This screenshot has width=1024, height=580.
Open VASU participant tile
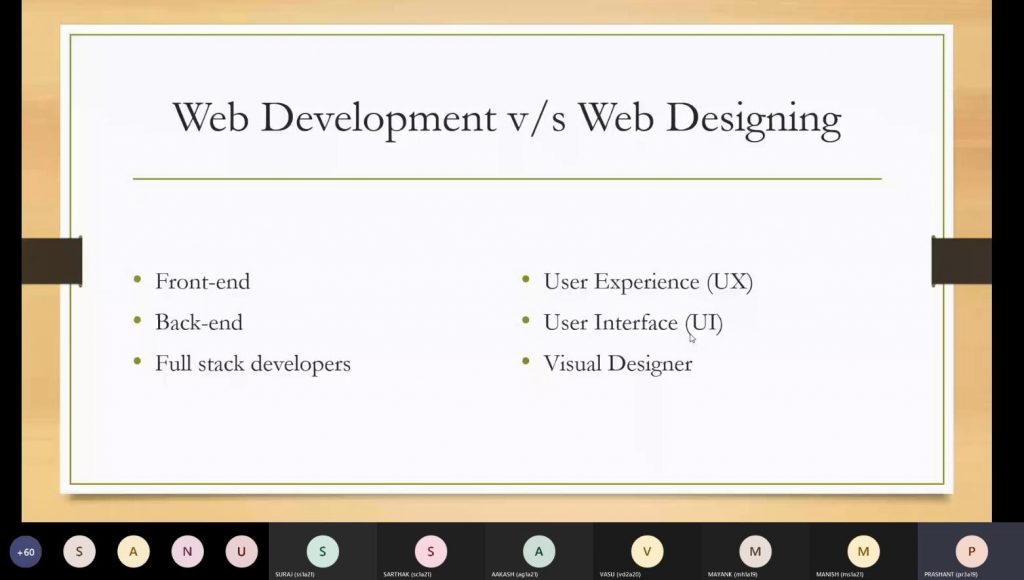[x=647, y=551]
